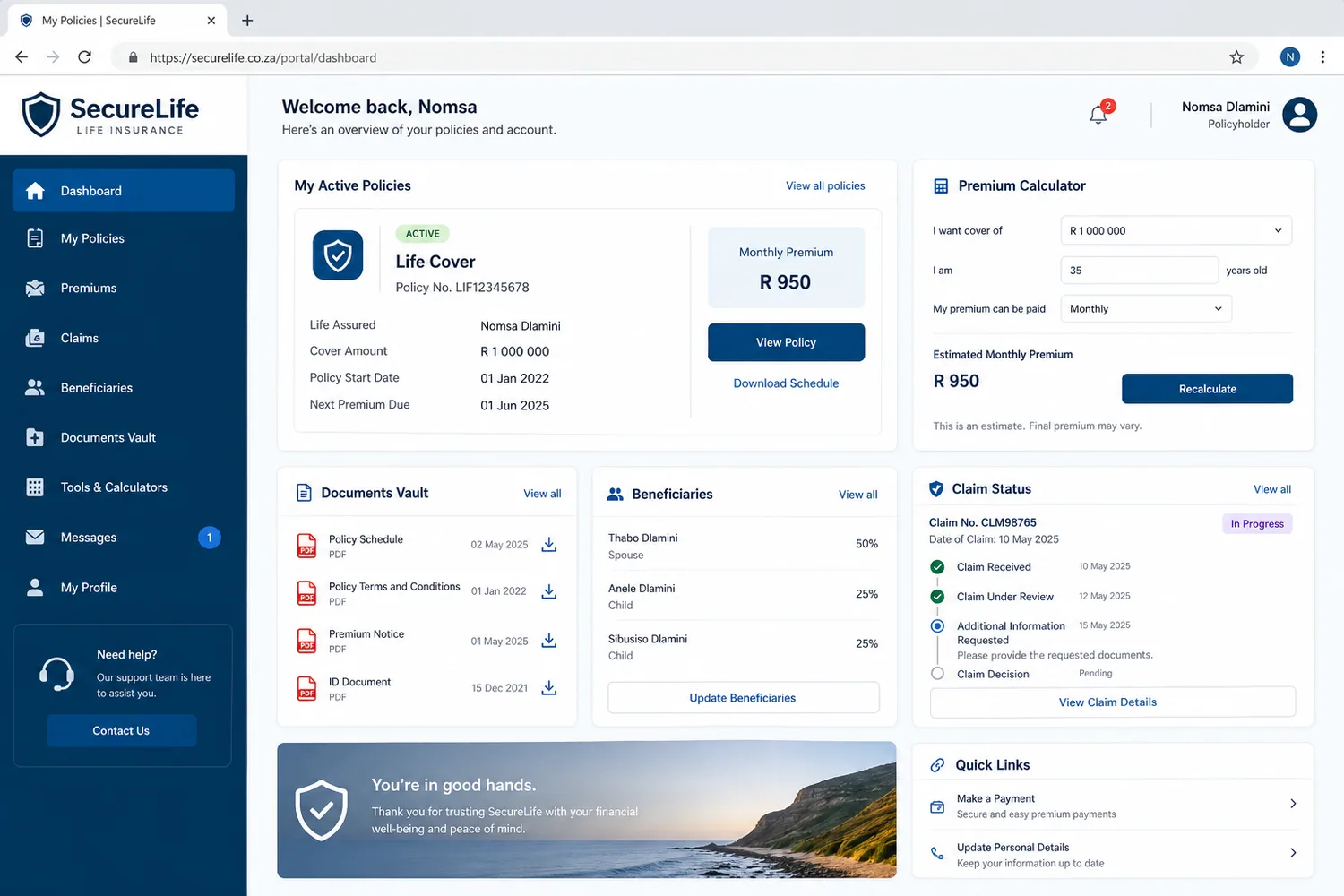The image size is (1344, 896).
Task: Click the Claim Received check marker
Action: (937, 567)
